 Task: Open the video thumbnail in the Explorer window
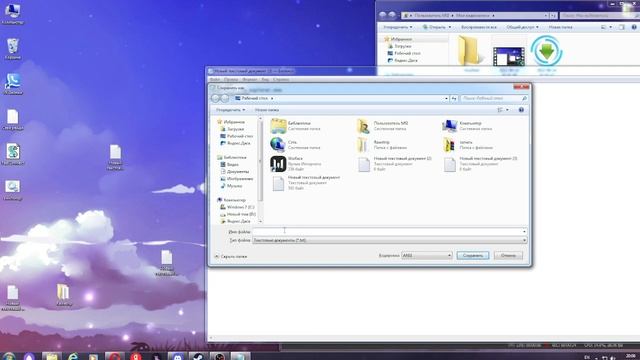509,55
